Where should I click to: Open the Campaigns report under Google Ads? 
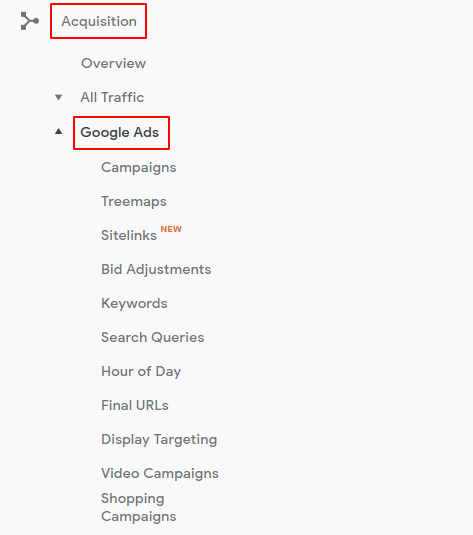click(139, 168)
